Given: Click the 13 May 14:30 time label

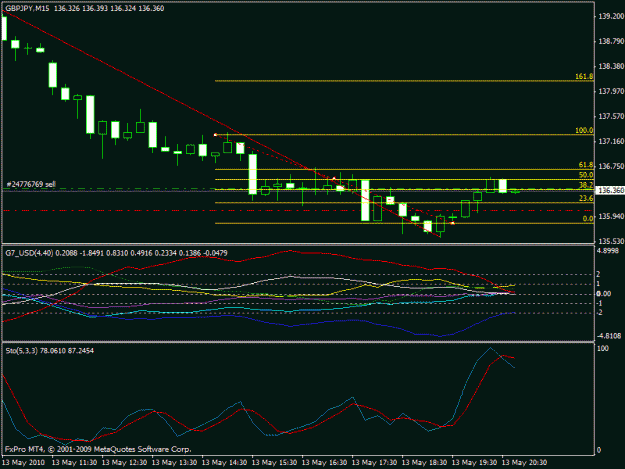Looking at the screenshot, I should (x=224, y=462).
